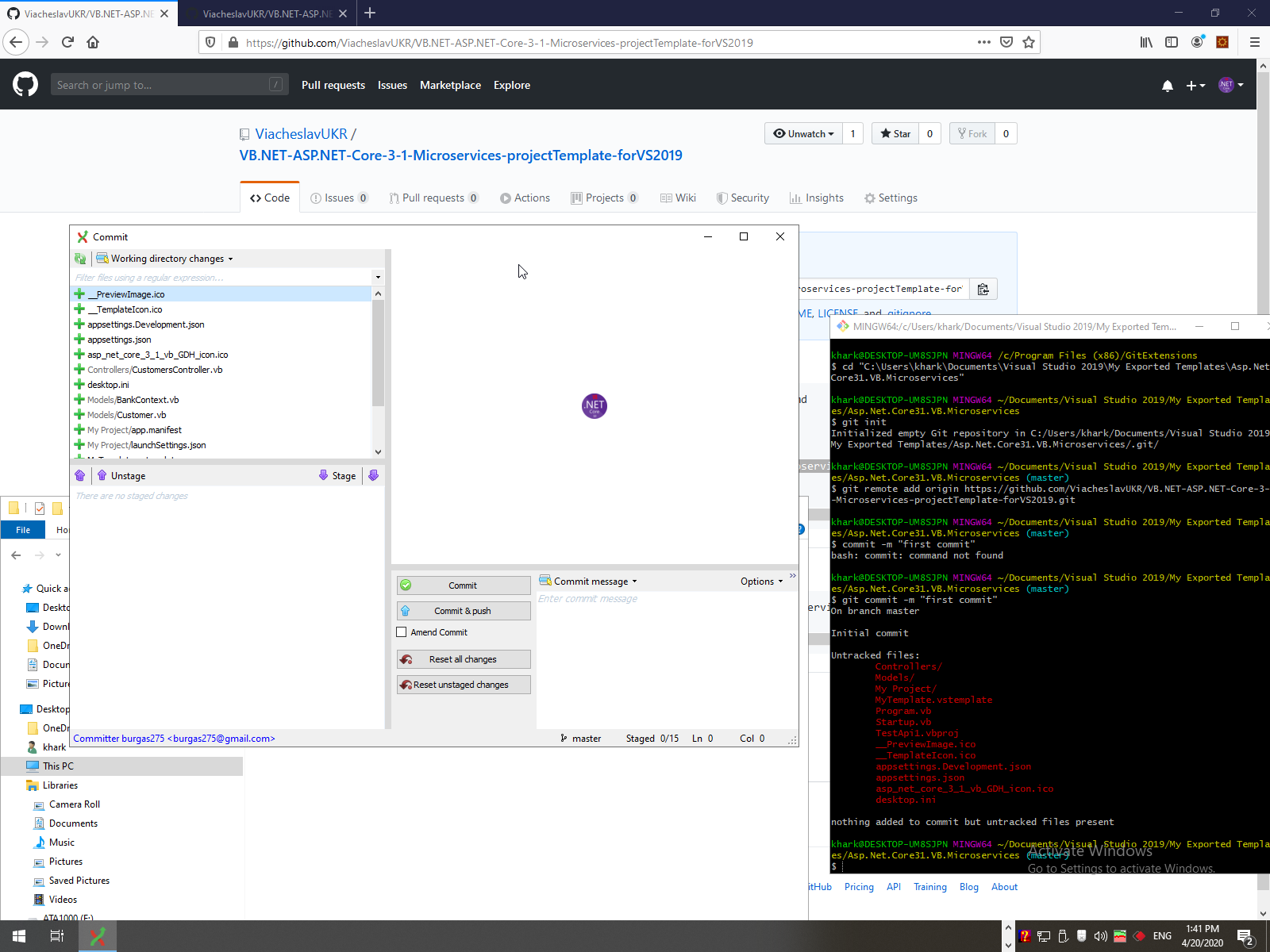
Task: Open the Insights tab
Action: pos(817,198)
